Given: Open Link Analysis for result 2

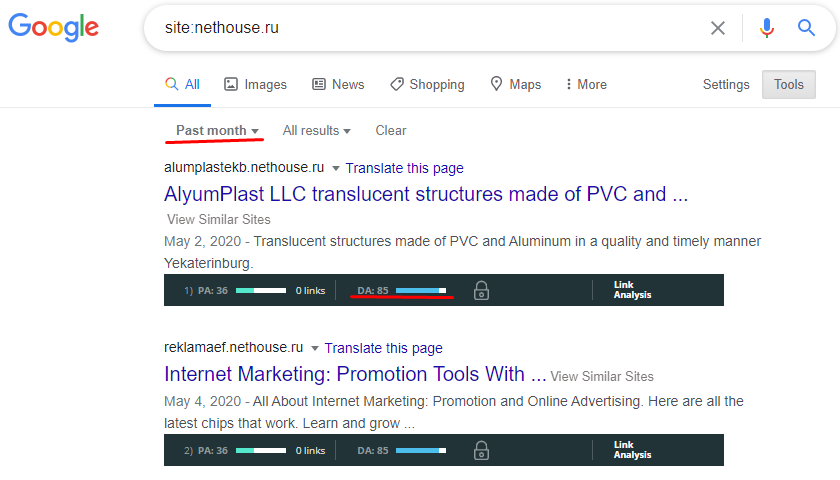Looking at the screenshot, I should click(632, 450).
